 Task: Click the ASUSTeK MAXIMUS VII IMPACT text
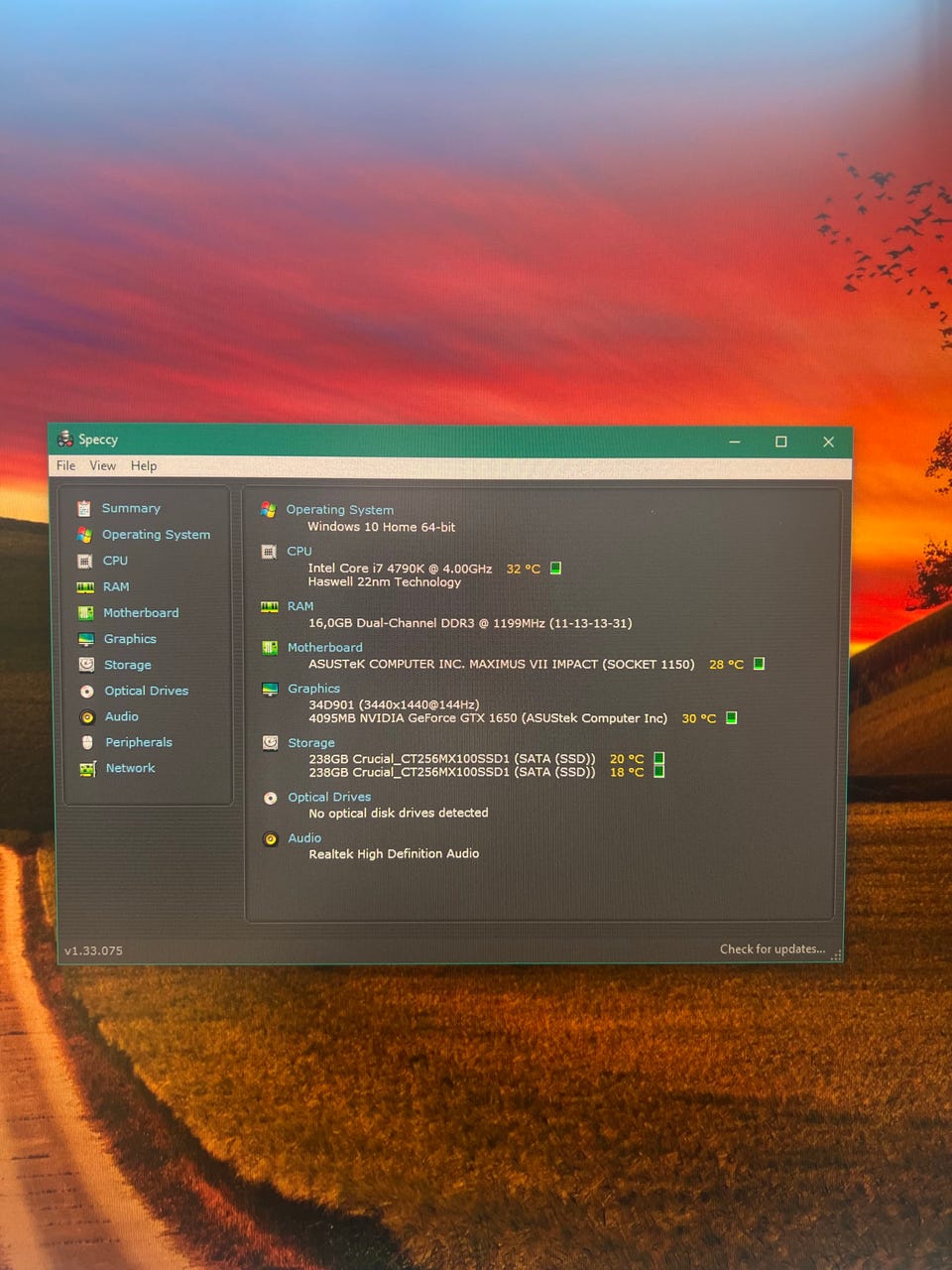[502, 664]
